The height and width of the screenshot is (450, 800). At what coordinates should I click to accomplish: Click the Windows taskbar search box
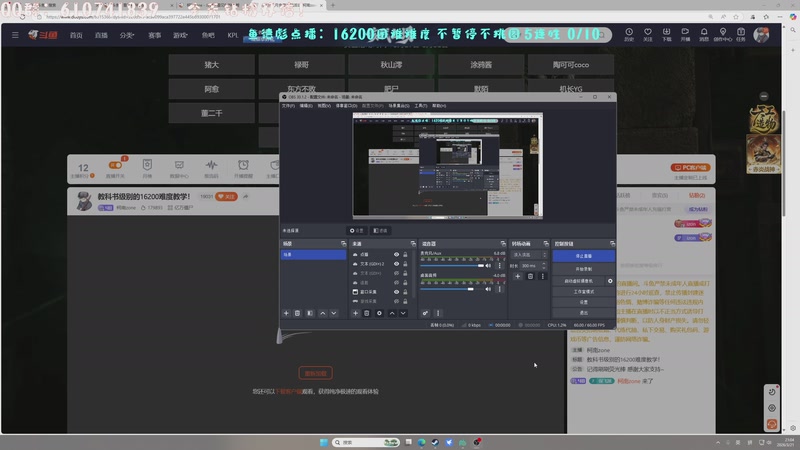coord(366,442)
